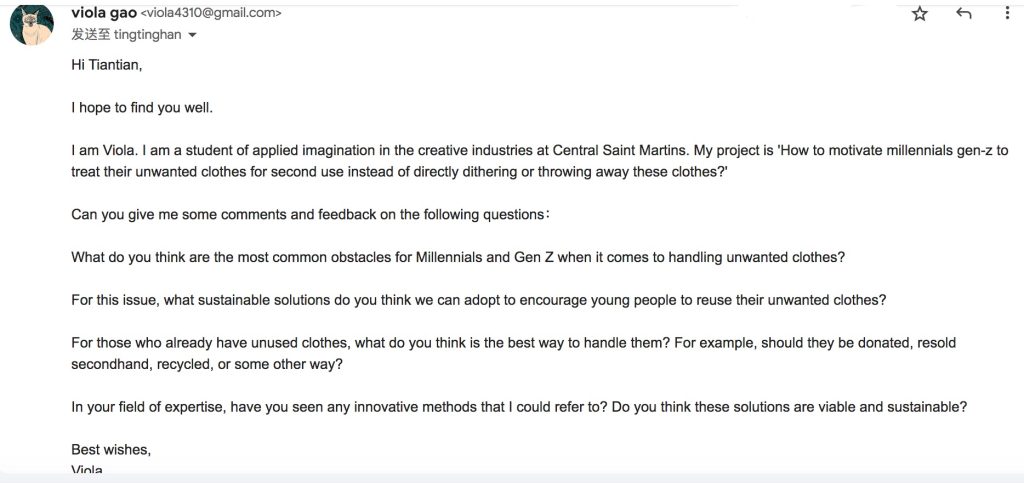
Task: Click the greeting line Hi Tiantian
Action: 106,65
